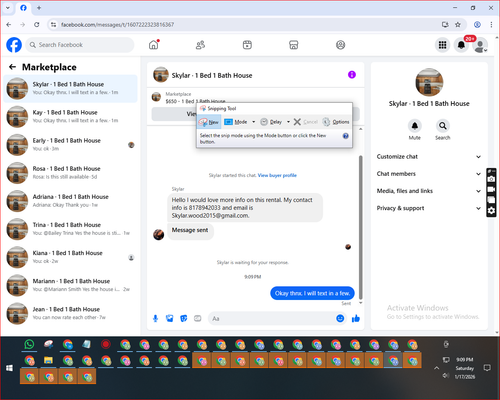
Task: Reload the page in Chrome
Action: (x=37, y=24)
